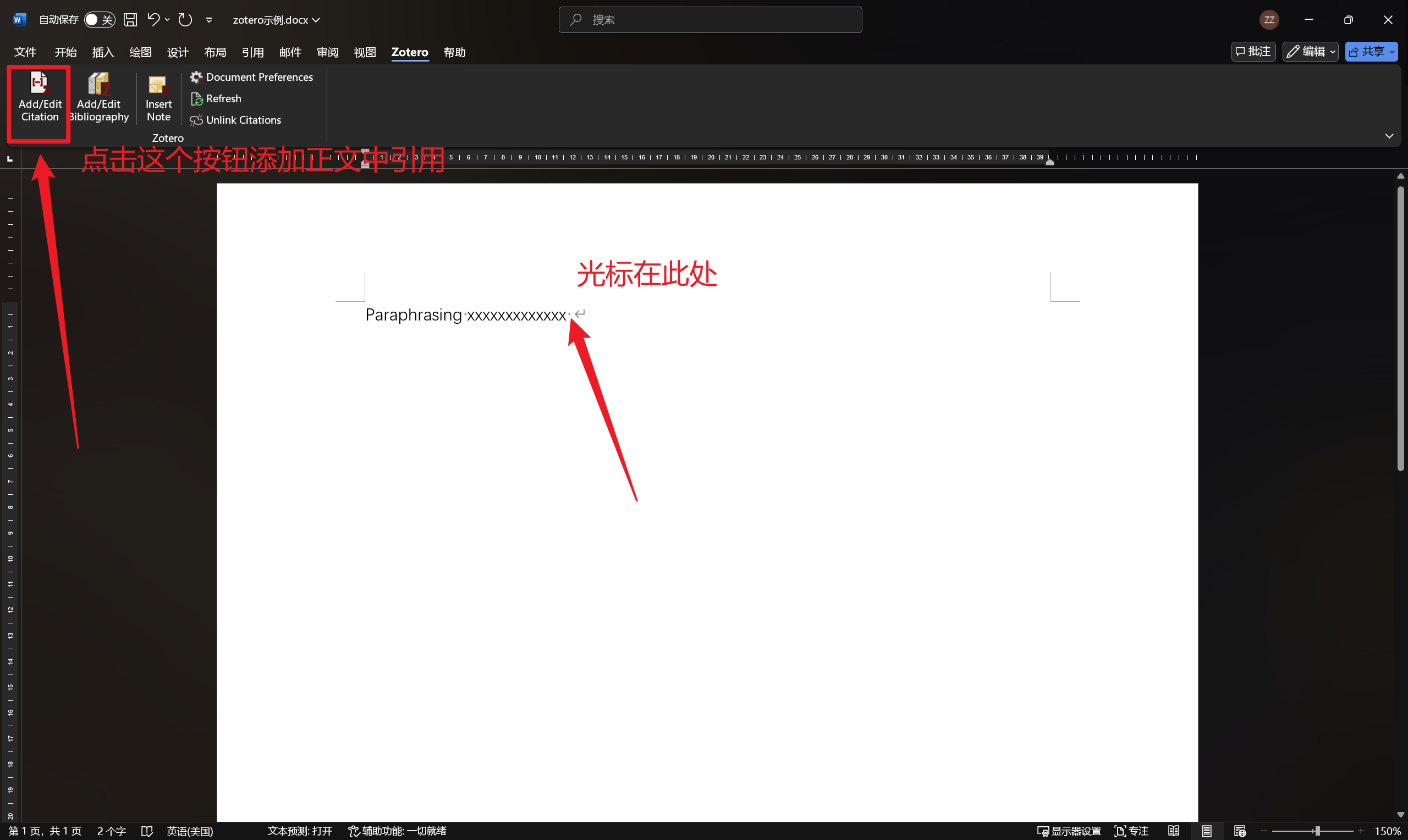Open the zotero示例.docx title dropdown
Image resolution: width=1408 pixels, height=840 pixels.
316,19
